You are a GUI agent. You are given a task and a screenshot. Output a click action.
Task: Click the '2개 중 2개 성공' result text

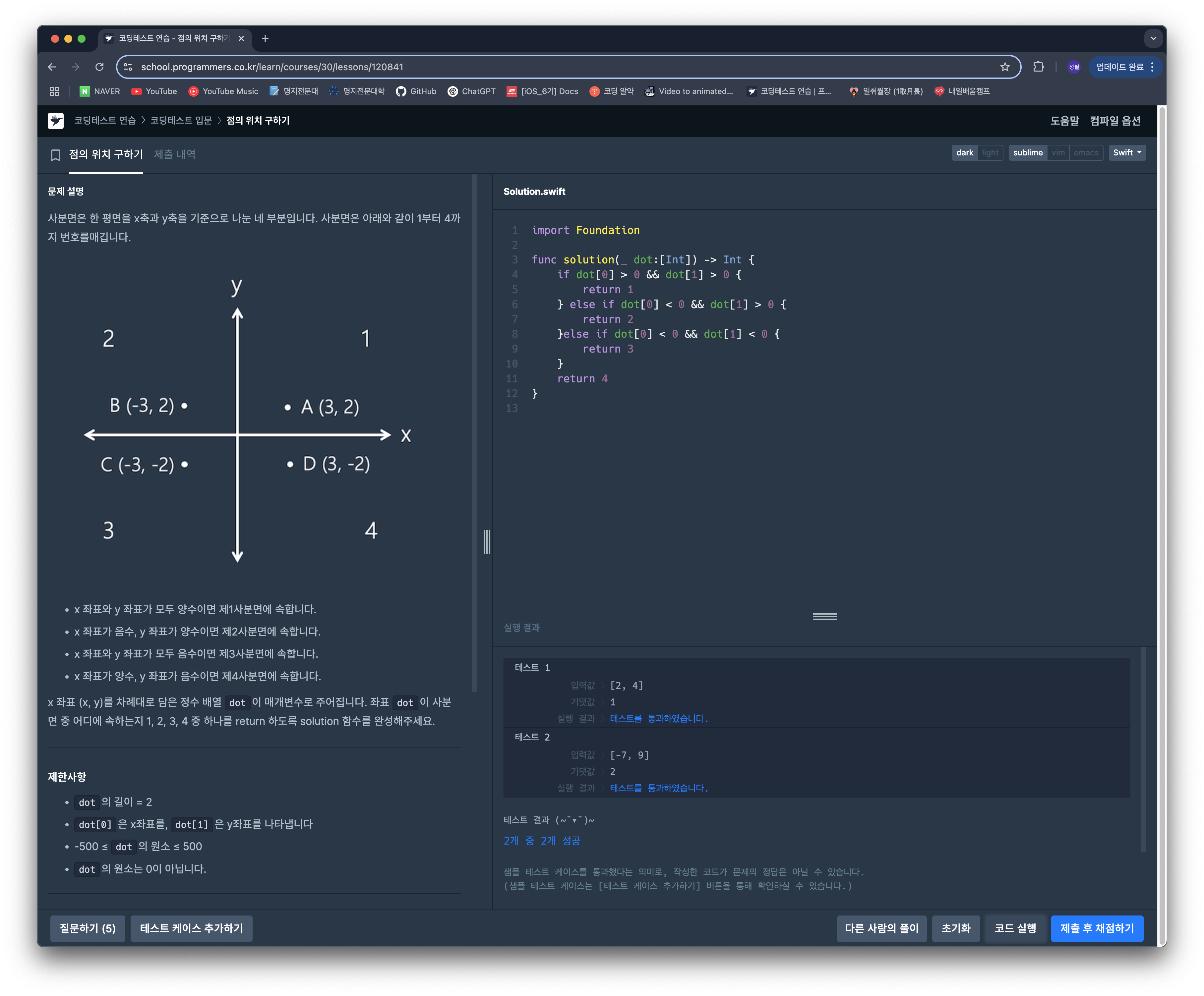[x=542, y=840]
